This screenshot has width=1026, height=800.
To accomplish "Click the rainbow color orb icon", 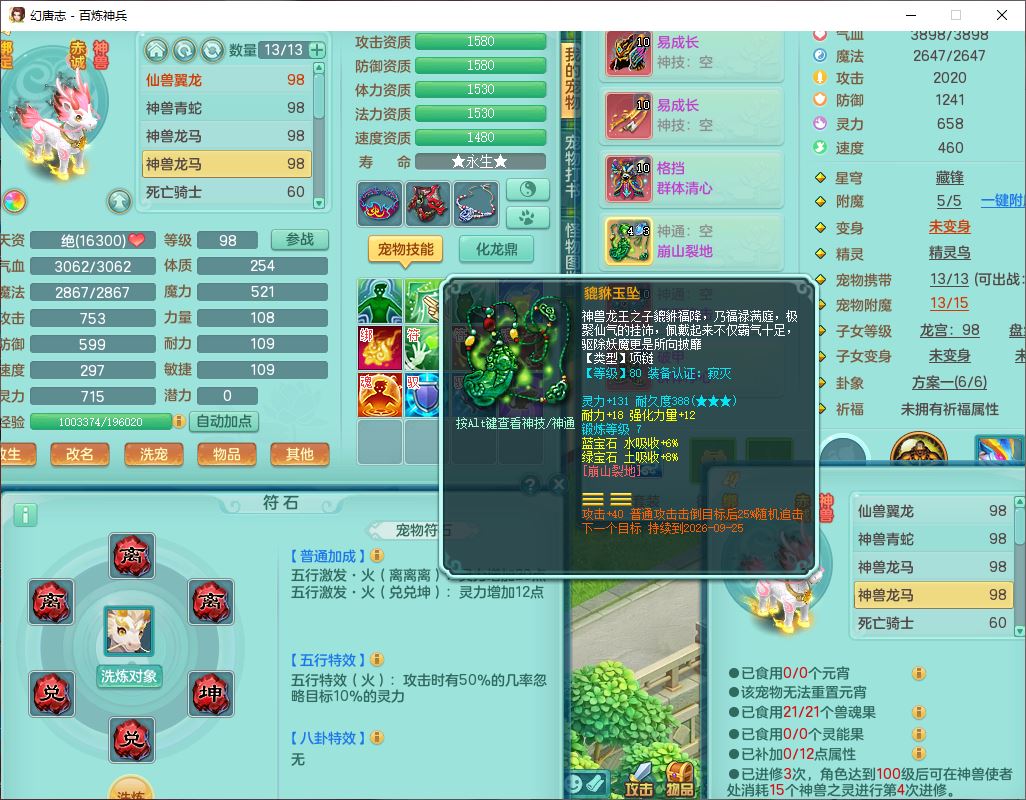I will tap(15, 201).
